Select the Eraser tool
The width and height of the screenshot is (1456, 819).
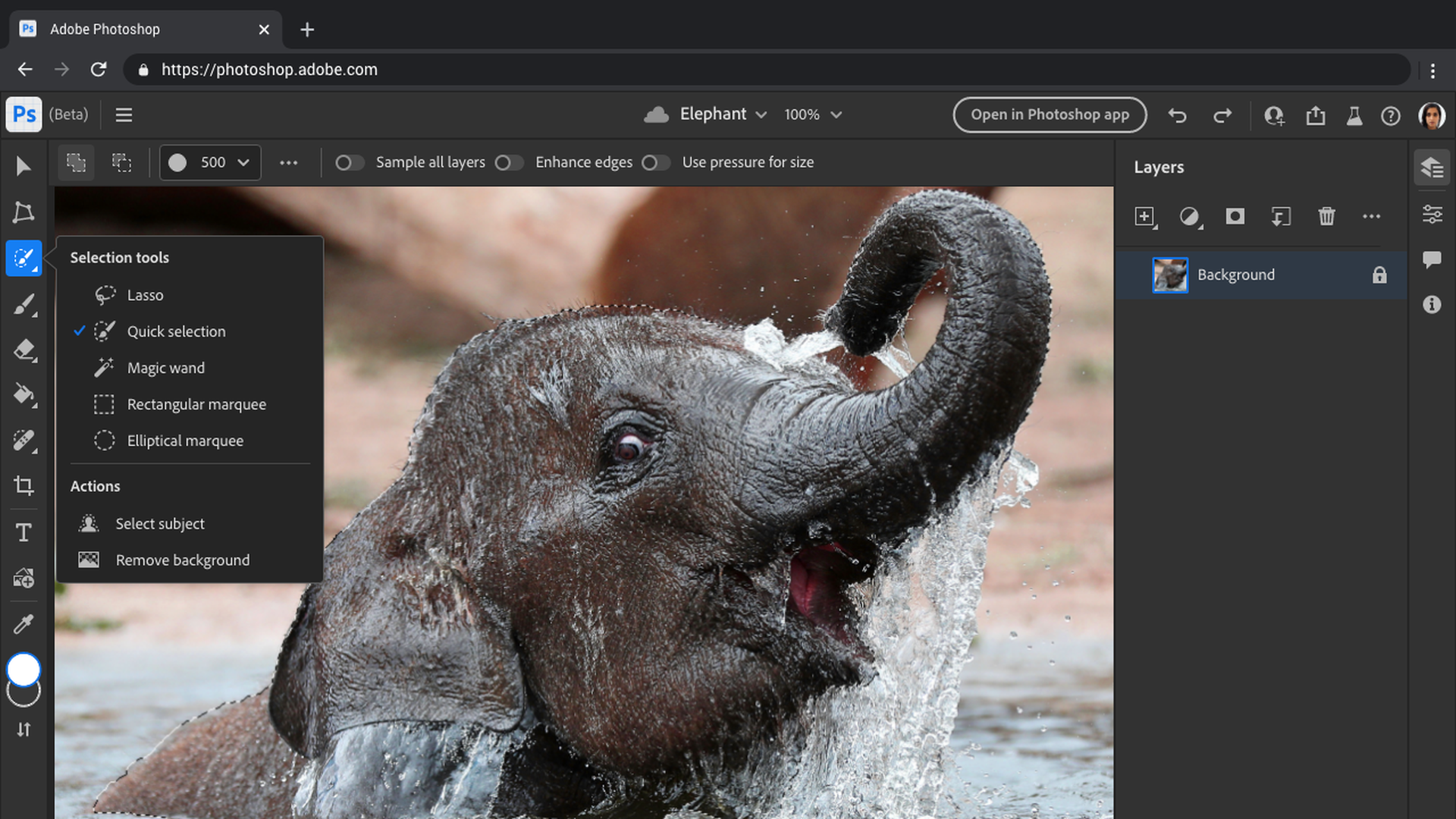(x=24, y=350)
